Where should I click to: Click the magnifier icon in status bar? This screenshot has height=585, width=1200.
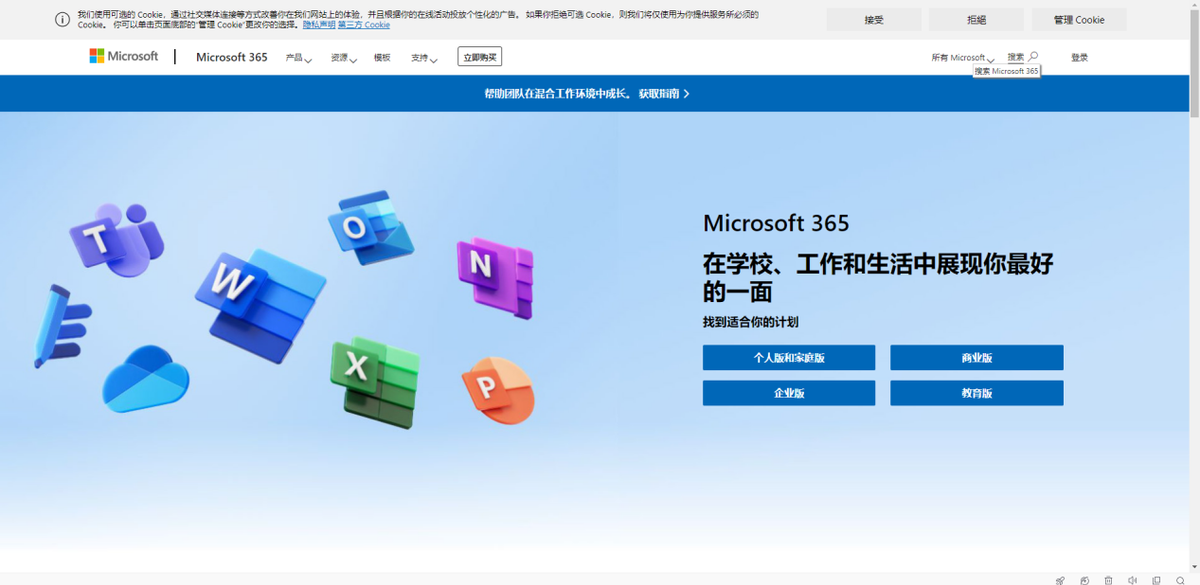click(1181, 579)
